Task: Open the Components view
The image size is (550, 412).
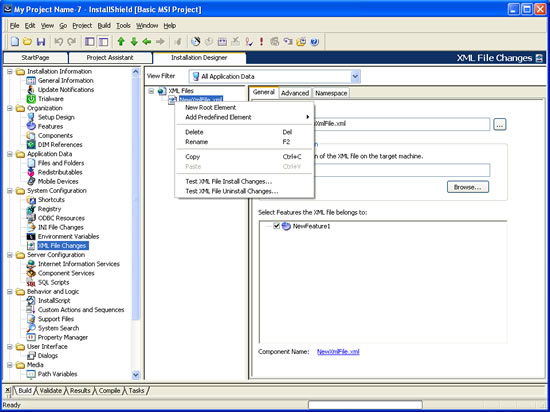Action: (55, 135)
